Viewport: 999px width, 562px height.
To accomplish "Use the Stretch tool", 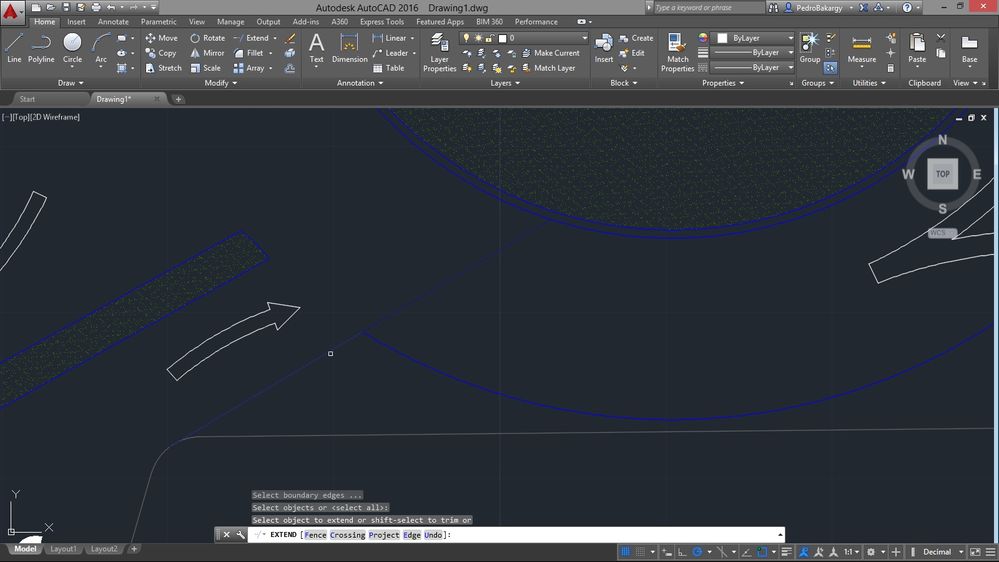I will point(163,68).
